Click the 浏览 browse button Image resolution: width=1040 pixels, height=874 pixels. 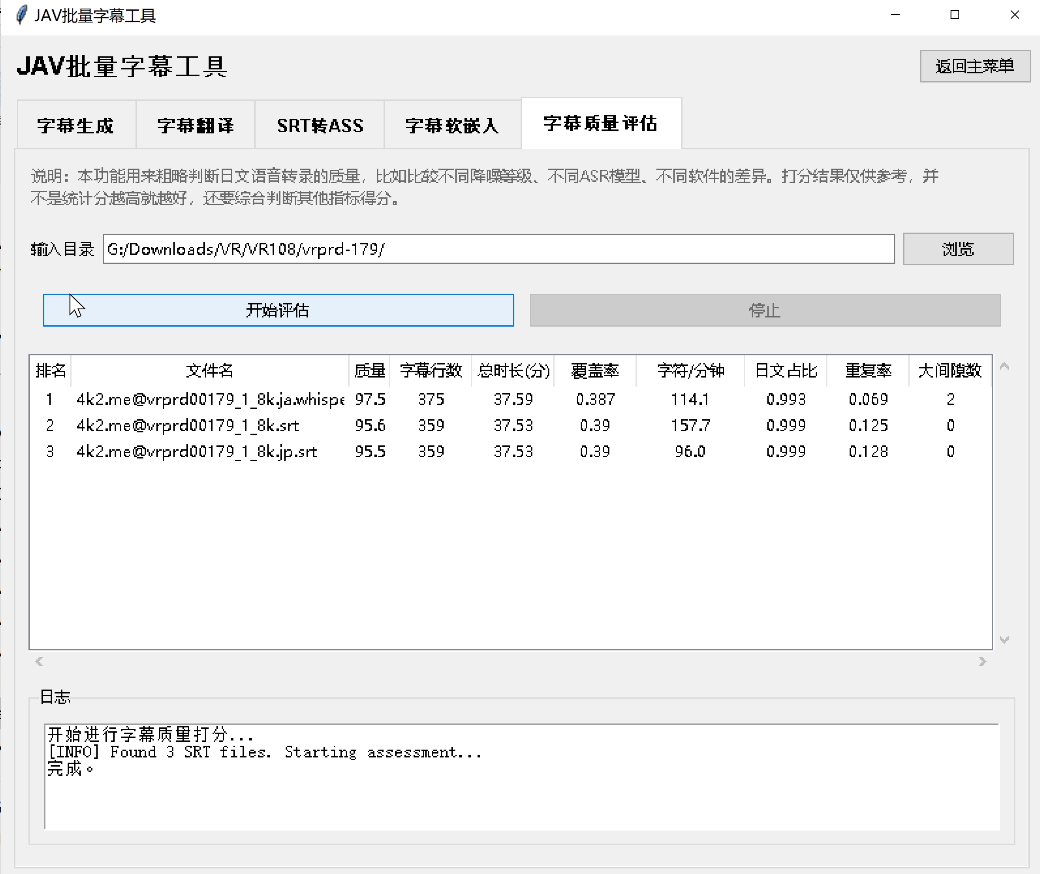click(958, 249)
